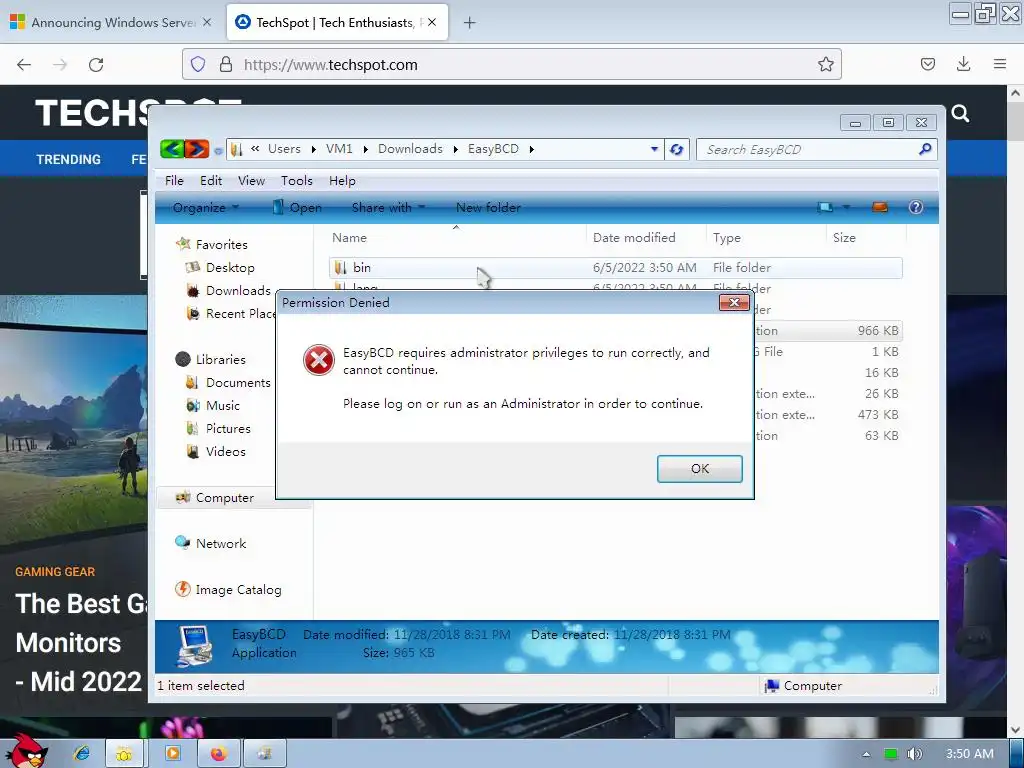Viewport: 1024px width, 768px height.
Task: Go forward using Explorer's orange forward arrow
Action: pos(197,150)
